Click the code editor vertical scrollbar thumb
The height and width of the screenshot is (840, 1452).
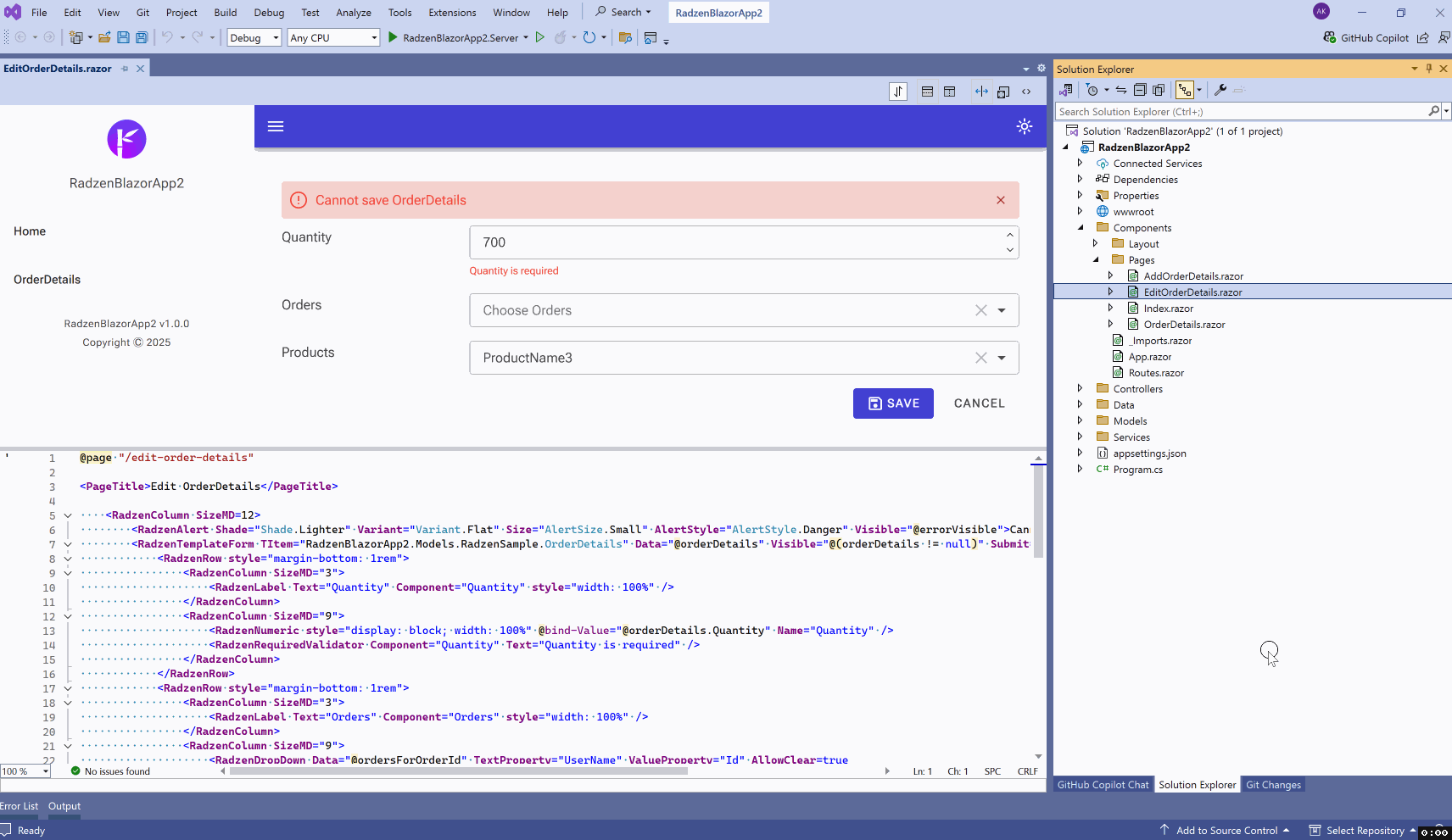[x=1038, y=510]
